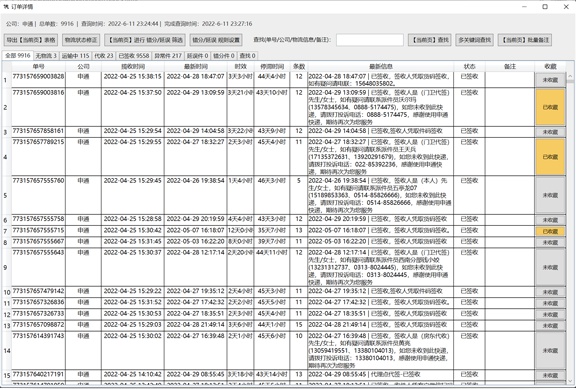Click latest info cell 代理点代签-已签收

(x=381, y=374)
